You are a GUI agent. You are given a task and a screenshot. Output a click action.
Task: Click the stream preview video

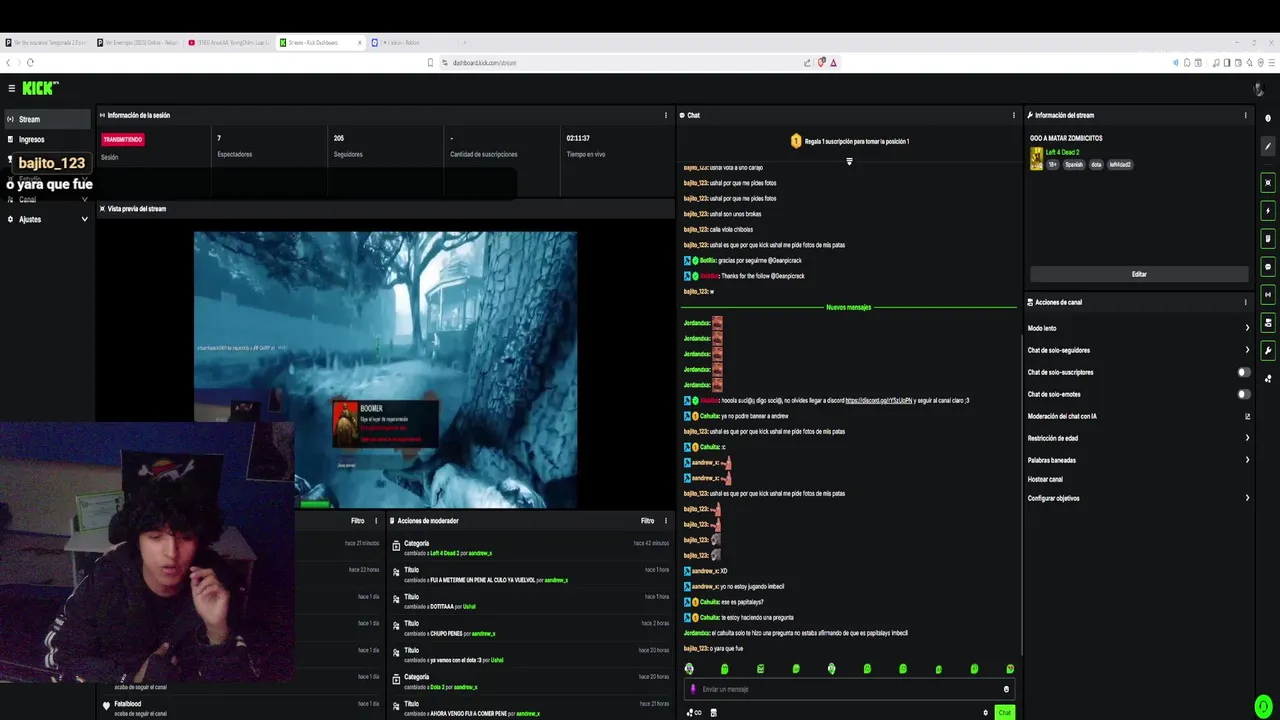pyautogui.click(x=385, y=370)
